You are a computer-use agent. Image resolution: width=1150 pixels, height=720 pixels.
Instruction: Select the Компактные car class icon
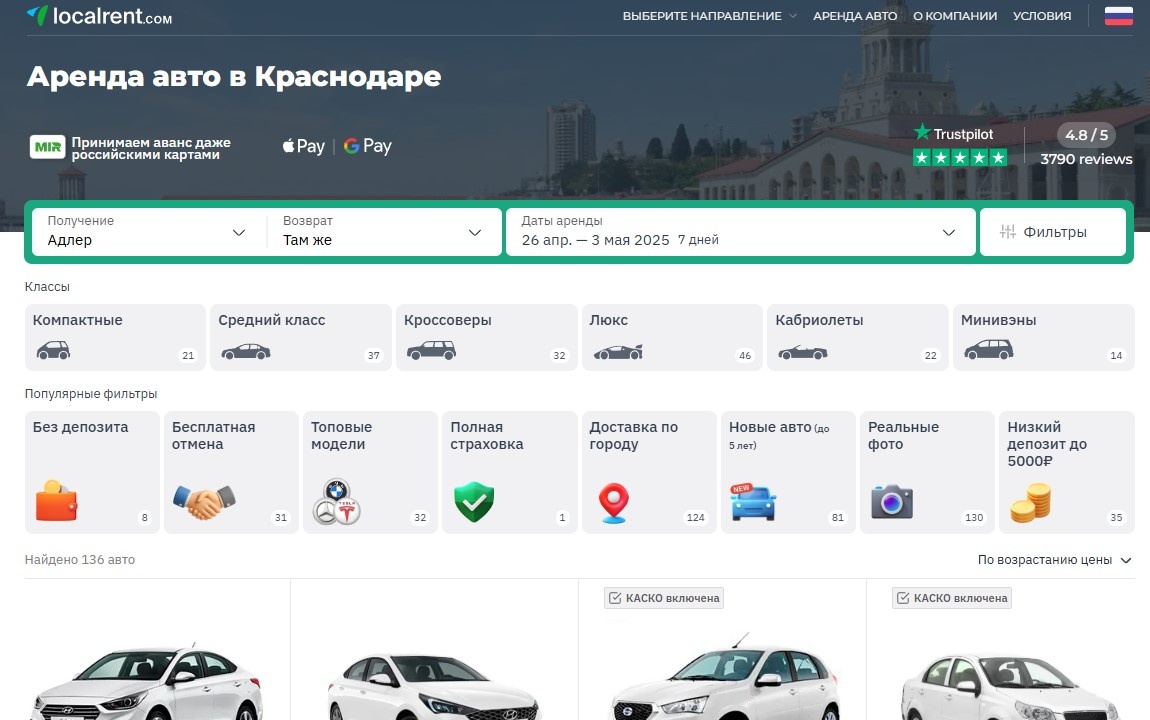(53, 349)
